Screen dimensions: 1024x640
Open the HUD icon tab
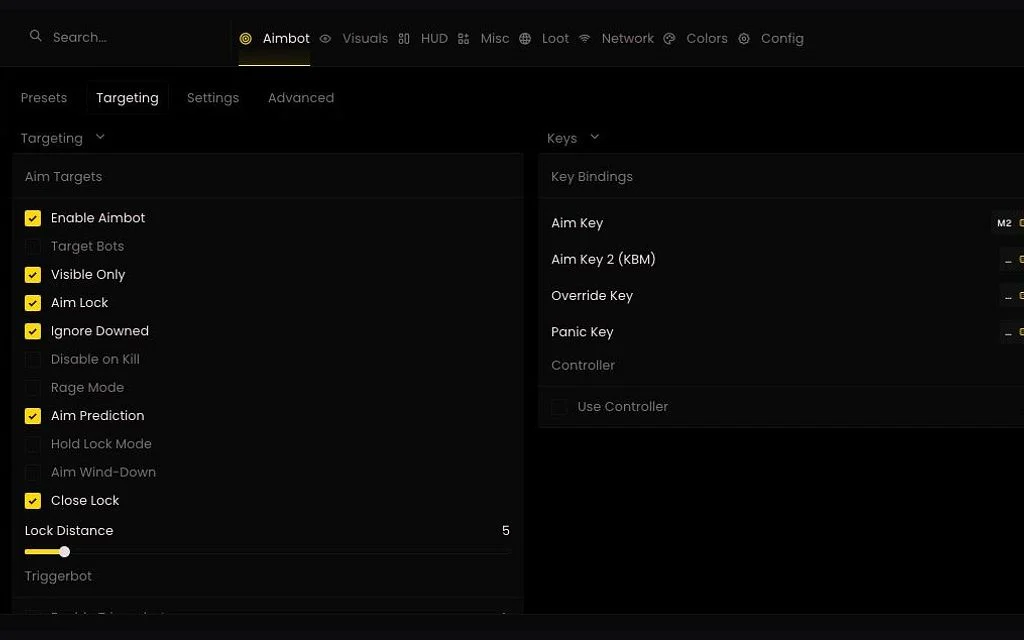pyautogui.click(x=404, y=39)
